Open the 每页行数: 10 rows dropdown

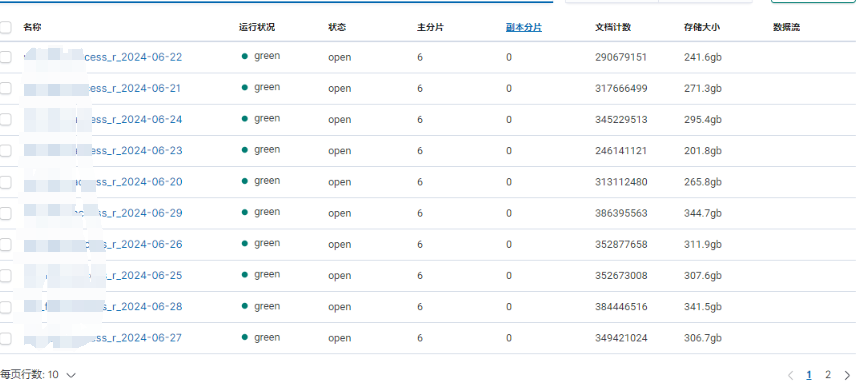point(38,375)
